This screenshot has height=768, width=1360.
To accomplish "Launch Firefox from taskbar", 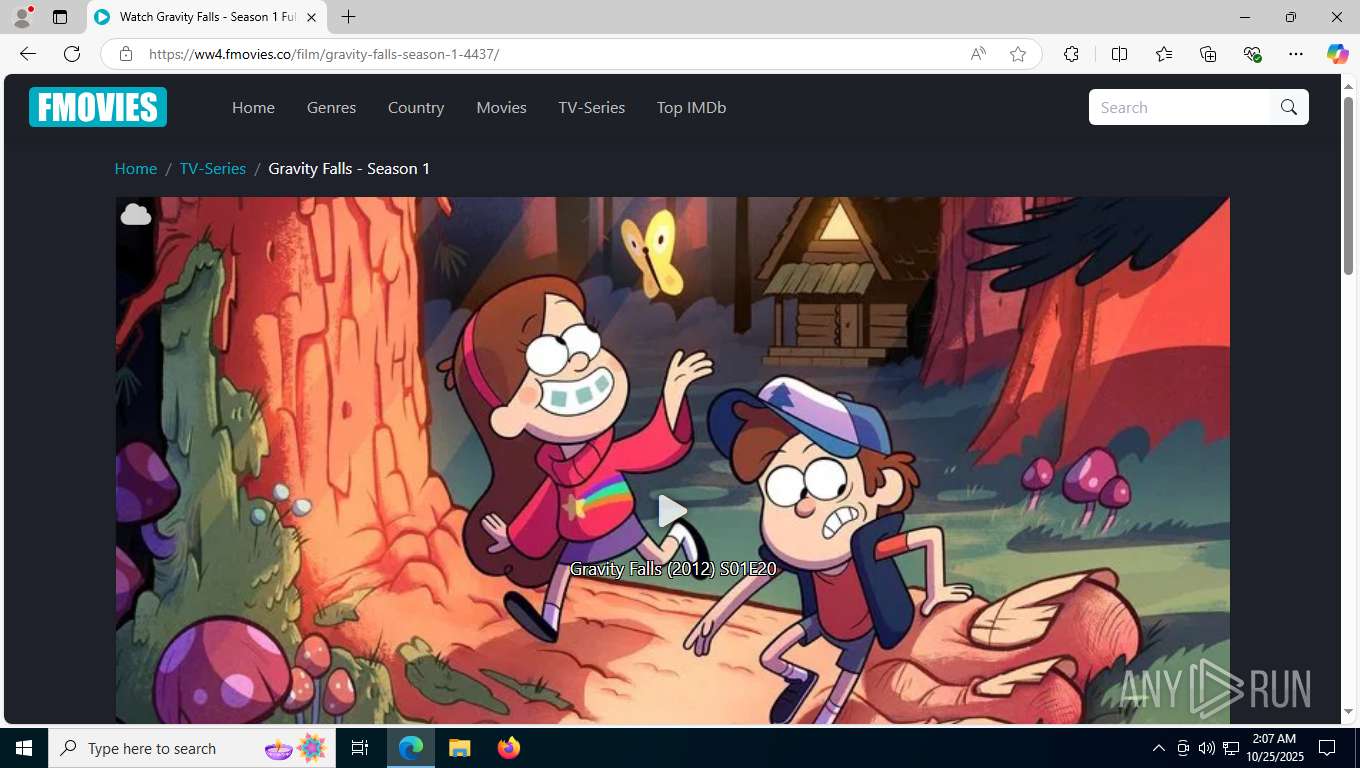I will pos(509,748).
